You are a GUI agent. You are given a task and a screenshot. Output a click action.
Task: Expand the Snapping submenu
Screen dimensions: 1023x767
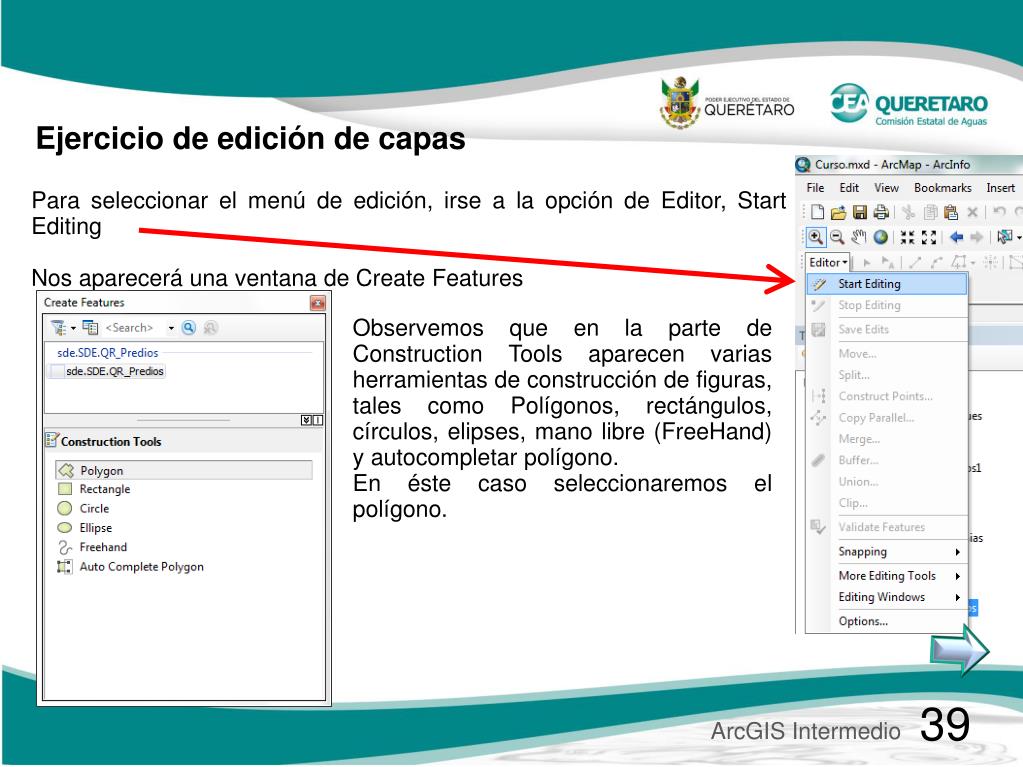coord(887,552)
